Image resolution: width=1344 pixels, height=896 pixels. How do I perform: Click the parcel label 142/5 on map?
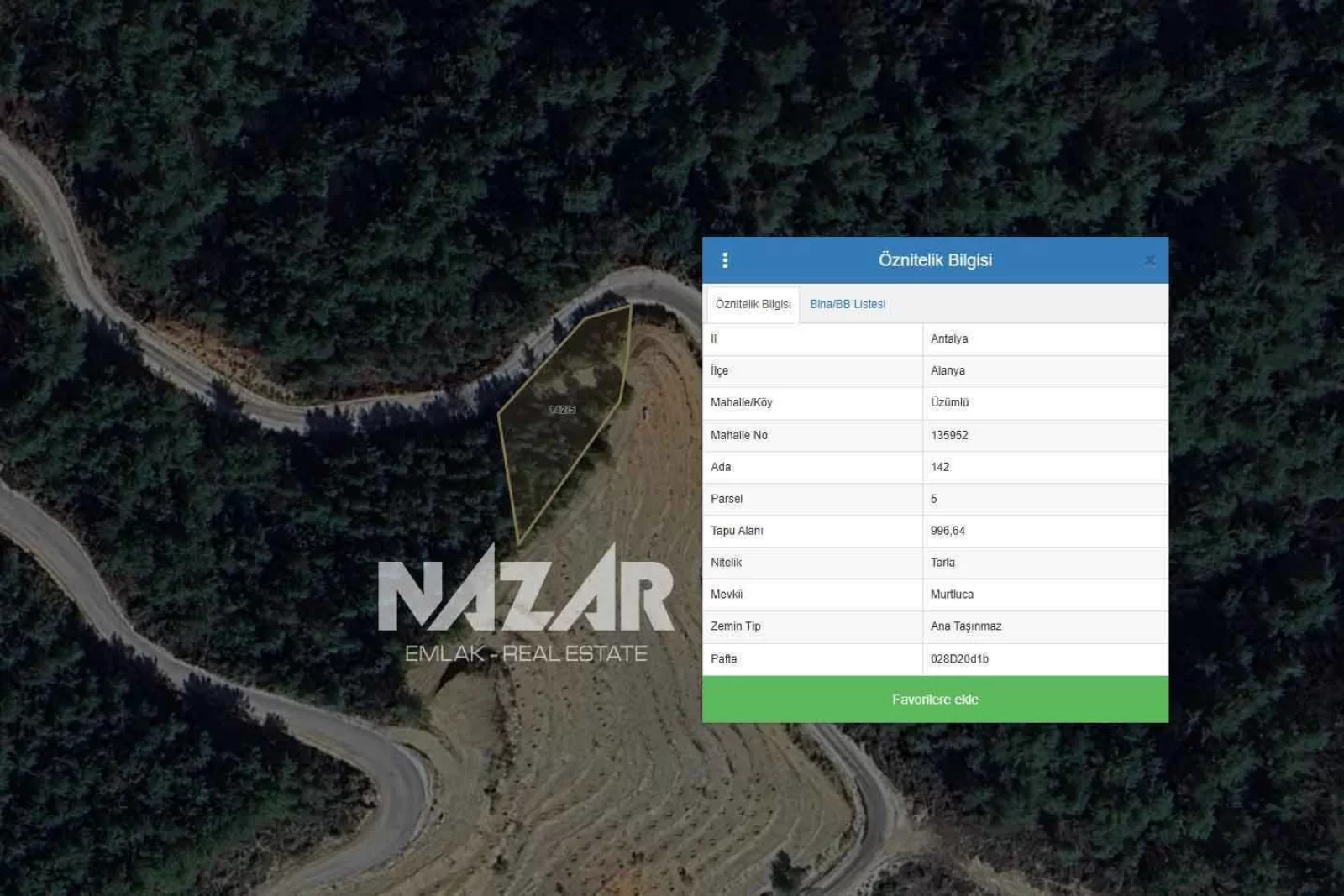(562, 410)
